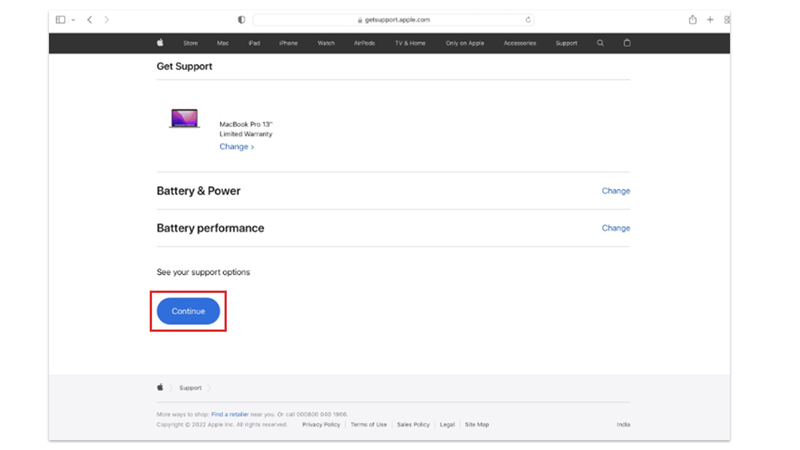Open a new tab with the plus icon
Viewport: 800px width, 450px height.
tap(710, 19)
